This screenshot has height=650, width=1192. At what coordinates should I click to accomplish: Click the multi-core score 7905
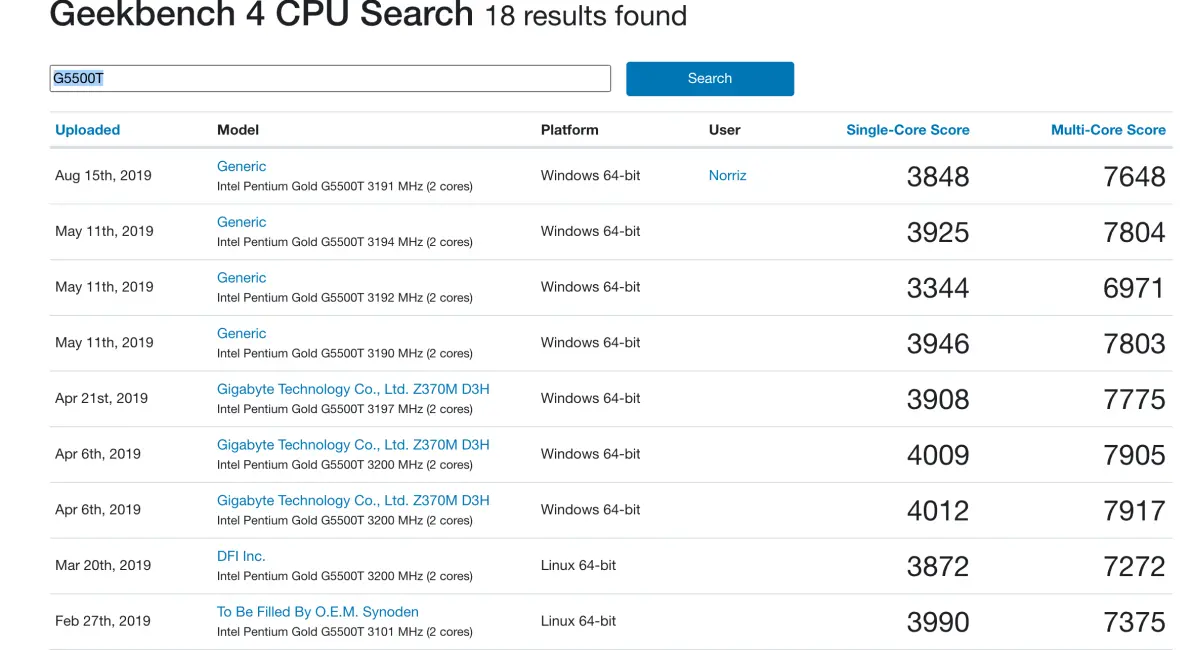1134,455
